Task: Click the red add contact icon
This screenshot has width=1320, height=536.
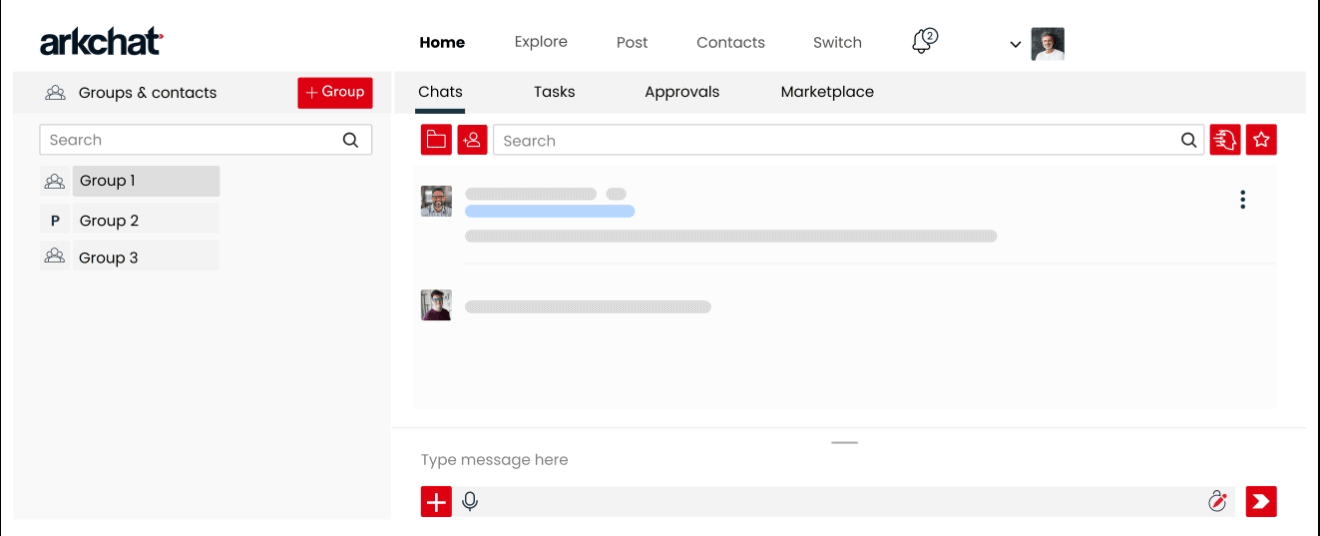Action: (x=472, y=140)
